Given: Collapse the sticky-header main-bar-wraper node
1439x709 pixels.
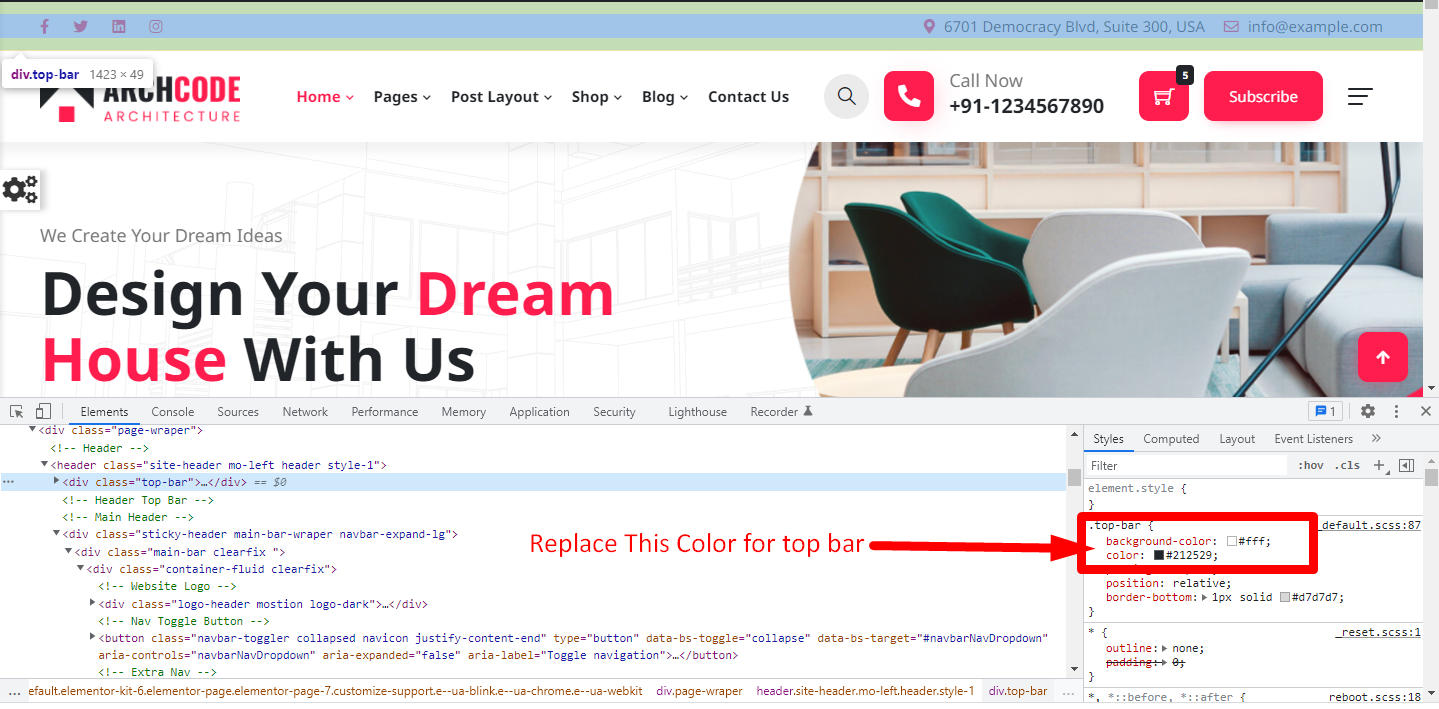Looking at the screenshot, I should point(56,534).
